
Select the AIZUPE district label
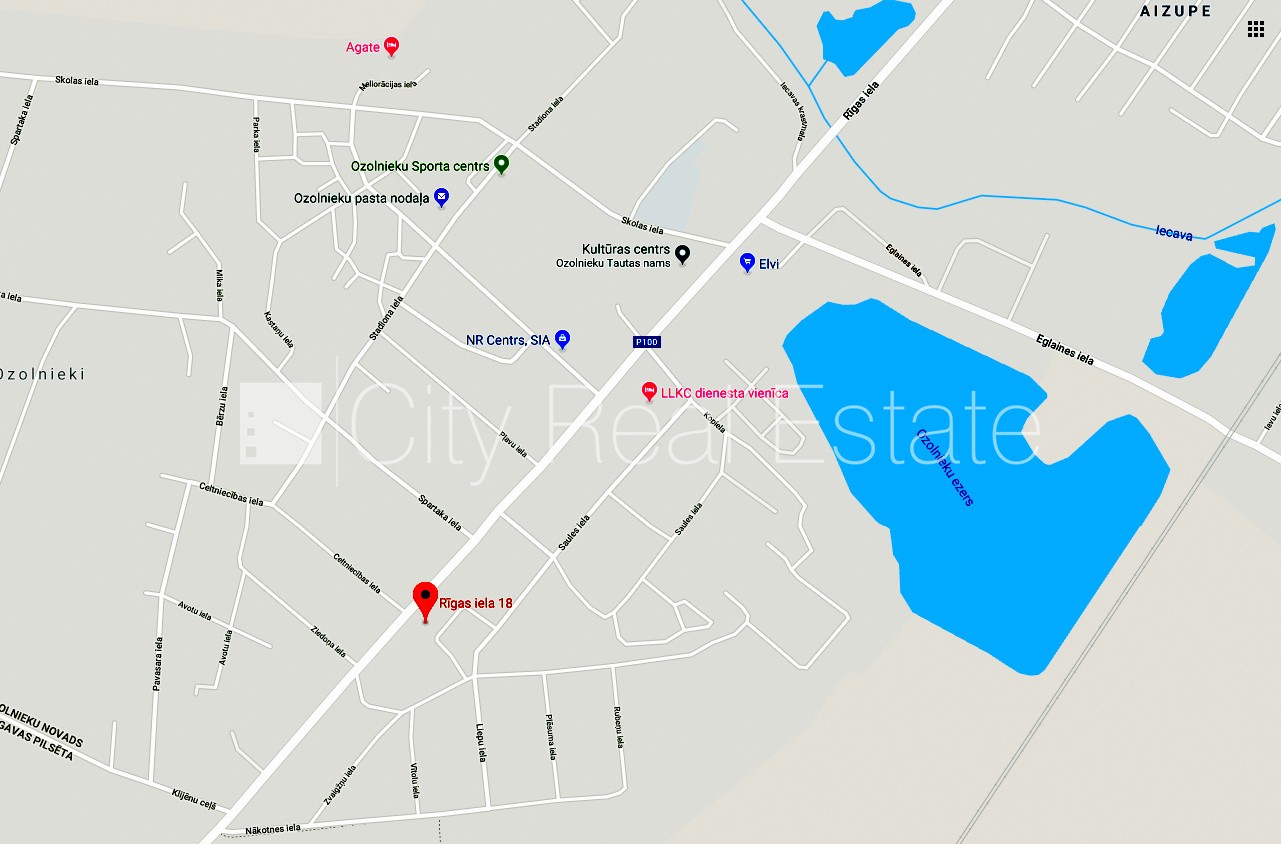click(1175, 11)
